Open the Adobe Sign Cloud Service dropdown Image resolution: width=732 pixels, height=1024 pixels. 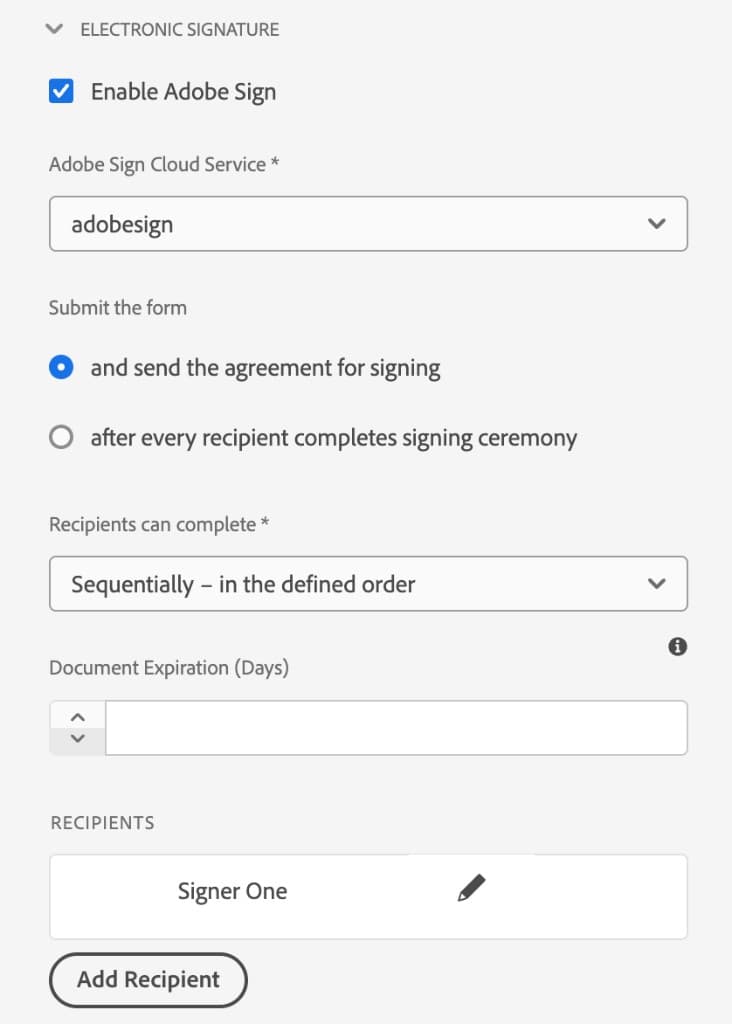(368, 223)
